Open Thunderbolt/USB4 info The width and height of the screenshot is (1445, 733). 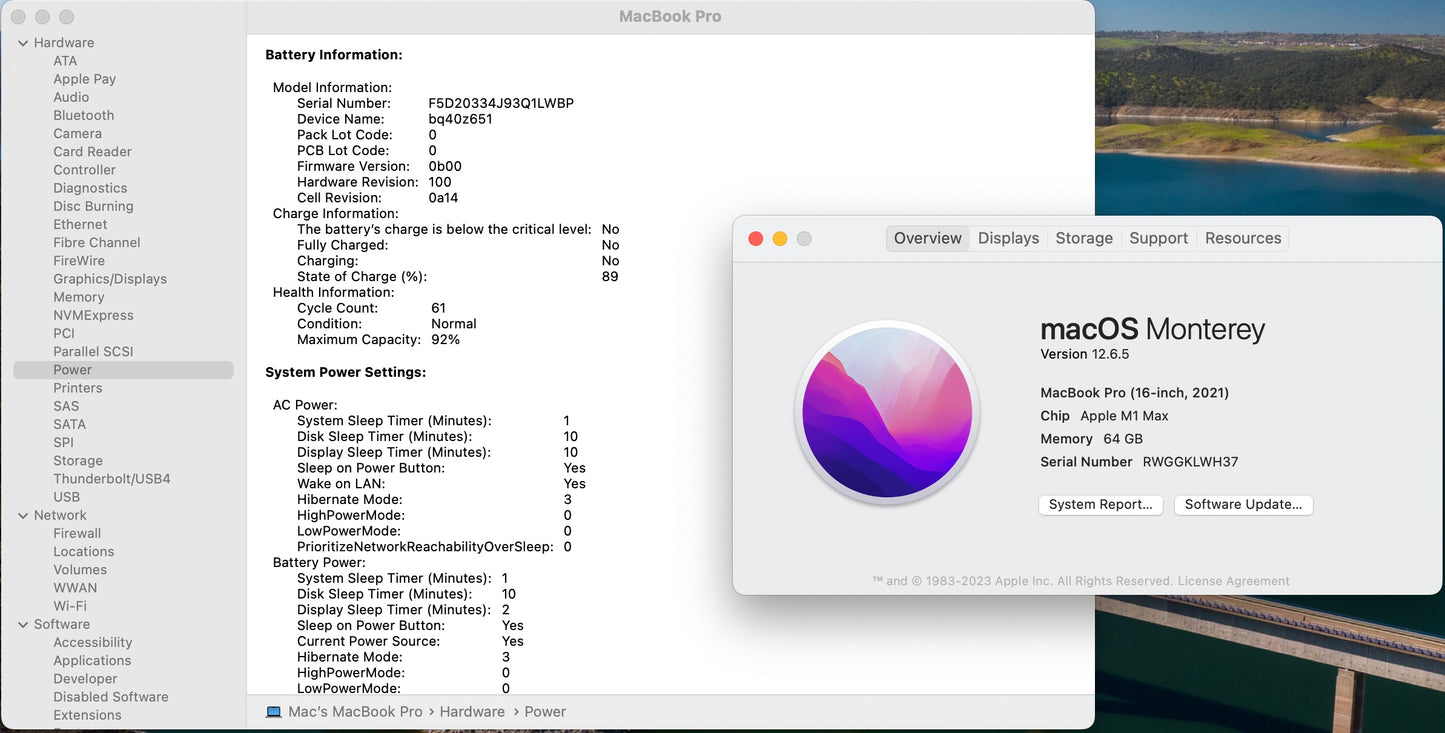112,479
